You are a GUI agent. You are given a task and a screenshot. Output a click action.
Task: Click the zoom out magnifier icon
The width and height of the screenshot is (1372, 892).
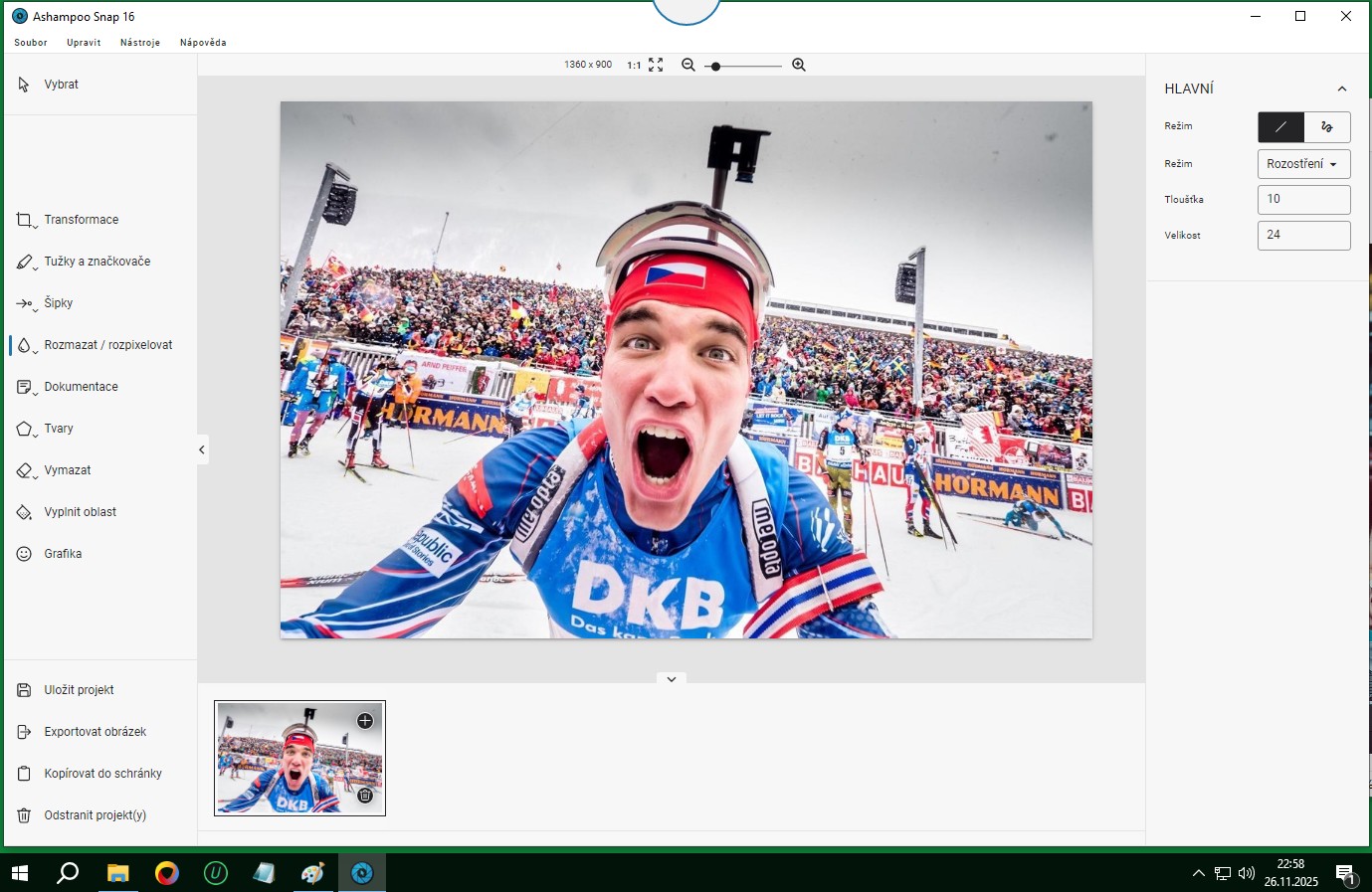point(687,65)
